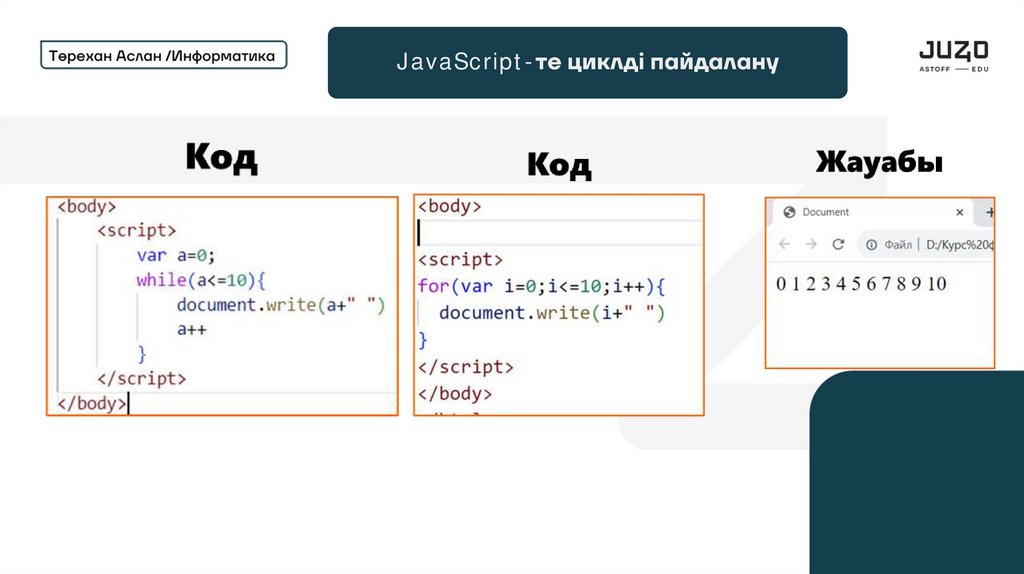Click the Файл label in address bar
The width and height of the screenshot is (1024, 574).
pyautogui.click(x=898, y=245)
